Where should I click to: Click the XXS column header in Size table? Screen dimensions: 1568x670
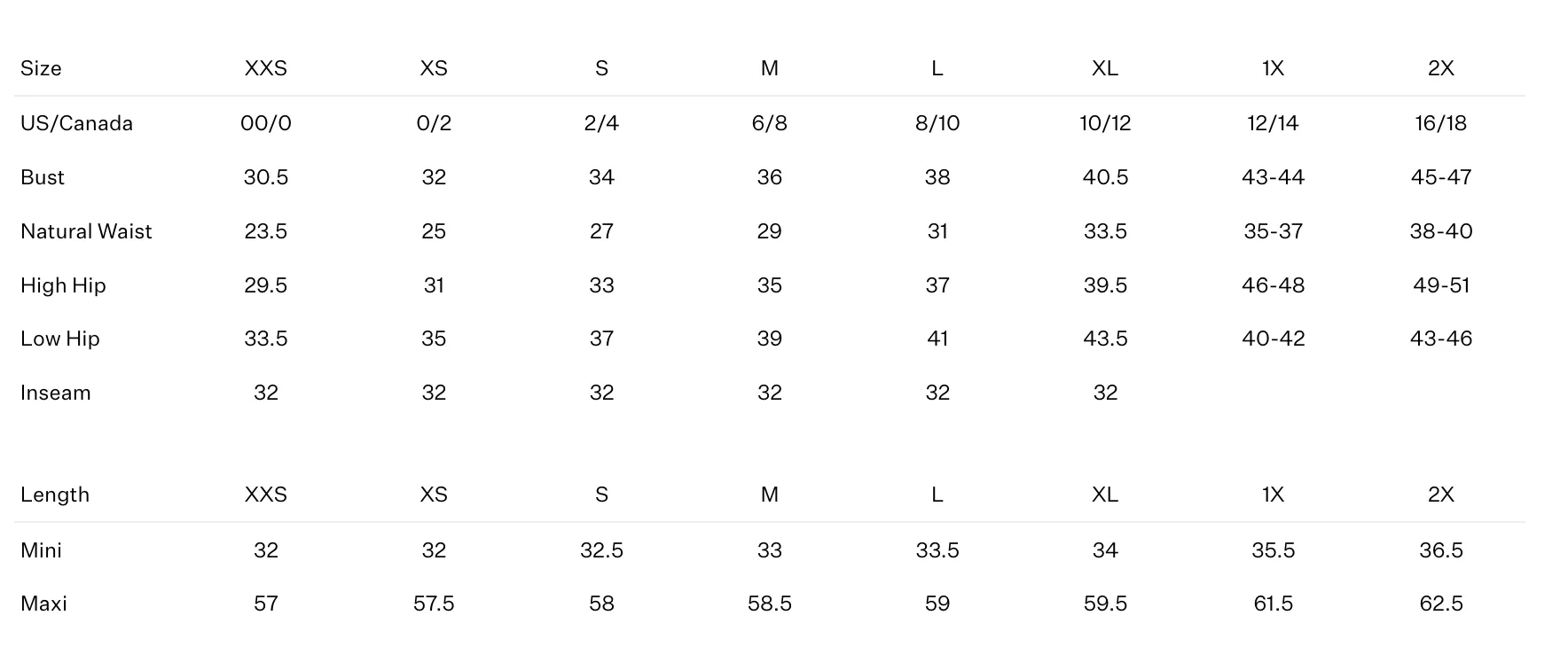(x=266, y=68)
